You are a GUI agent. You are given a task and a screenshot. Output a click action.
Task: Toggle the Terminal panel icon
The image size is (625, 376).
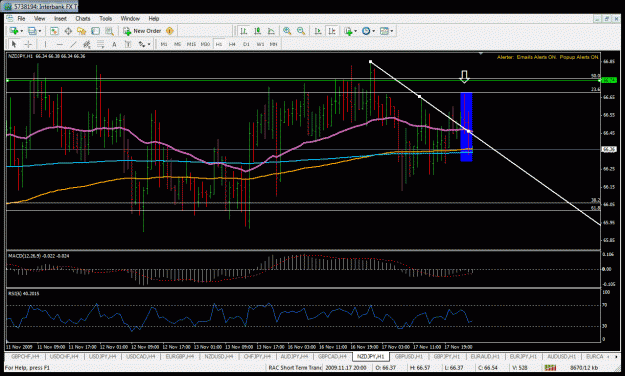[x=95, y=31]
